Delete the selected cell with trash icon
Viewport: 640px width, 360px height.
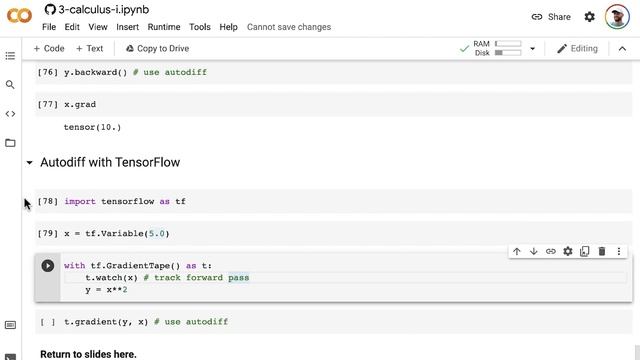[602, 251]
